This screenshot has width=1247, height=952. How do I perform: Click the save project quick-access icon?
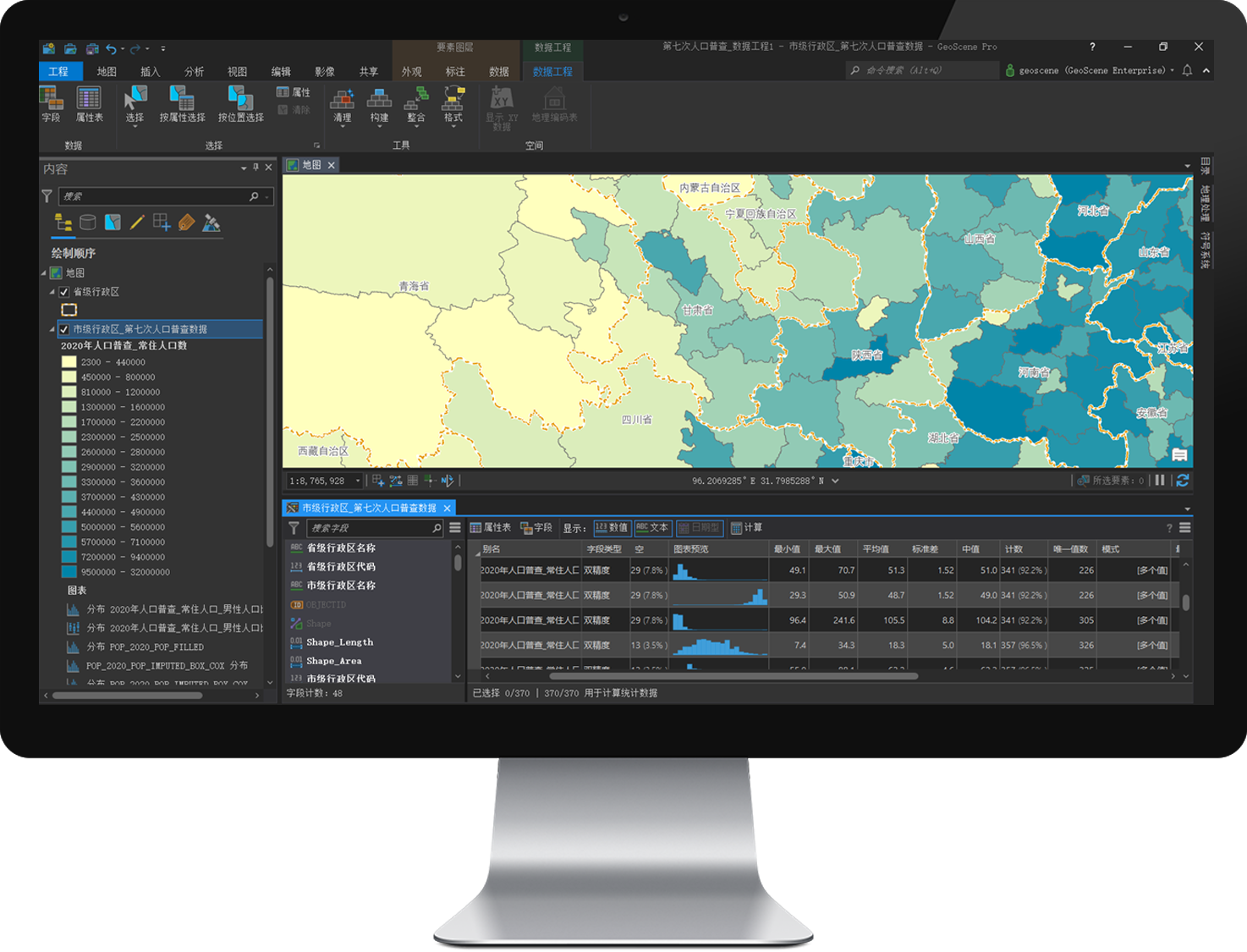92,48
